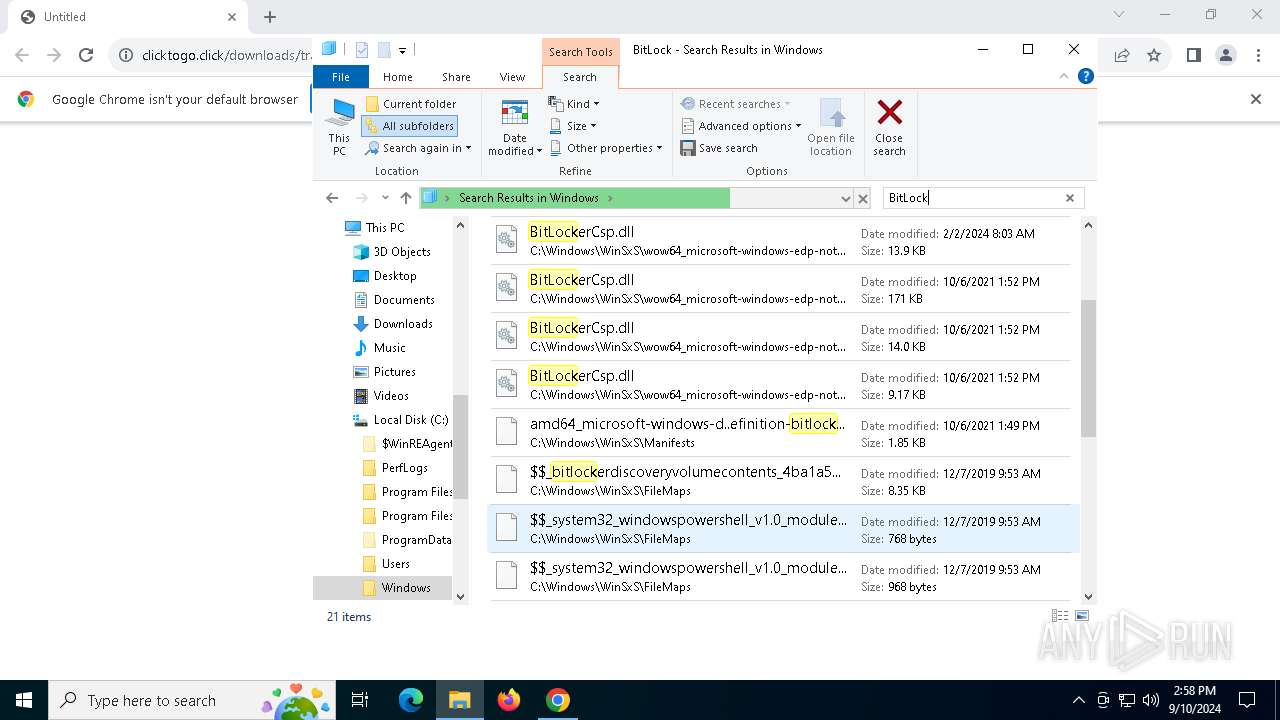Clear the BitLock search box text
The width and height of the screenshot is (1280, 720).
pyautogui.click(x=1070, y=198)
